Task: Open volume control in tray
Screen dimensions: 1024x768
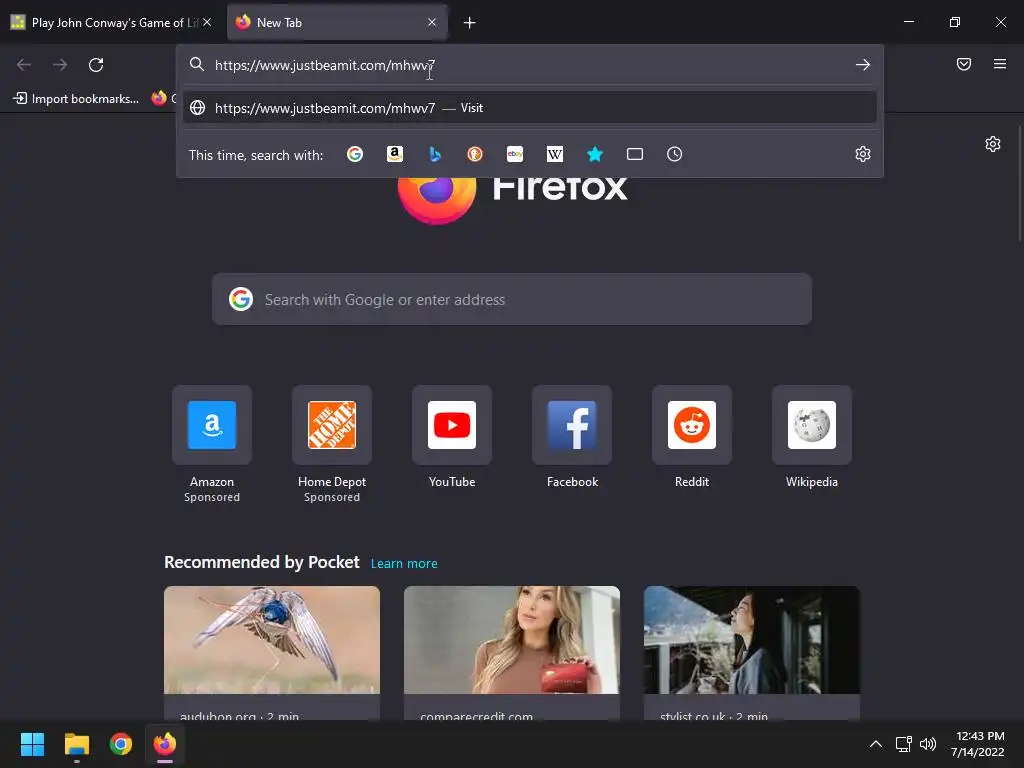Action: 927,744
